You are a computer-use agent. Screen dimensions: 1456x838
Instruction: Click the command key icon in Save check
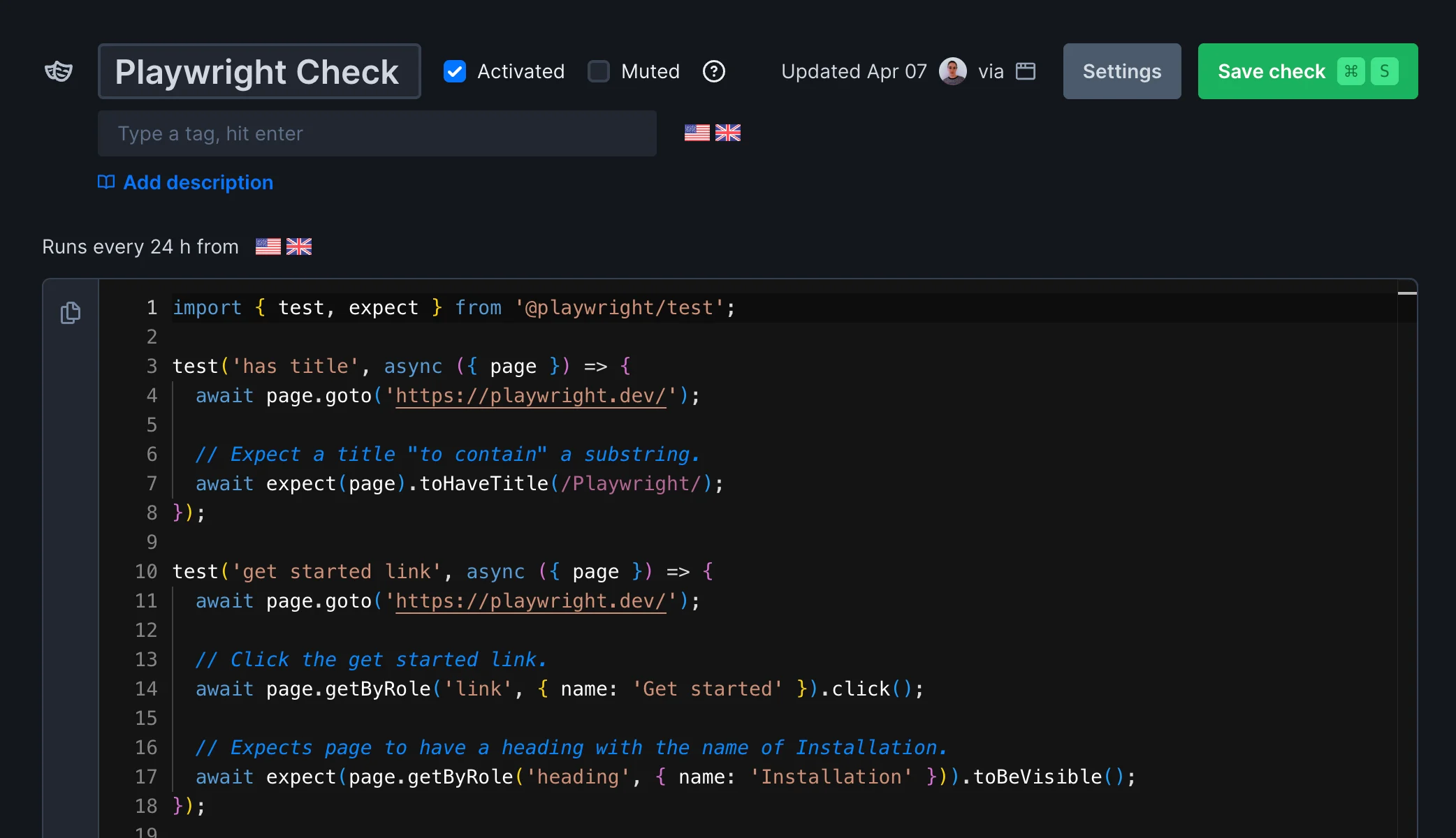click(1351, 71)
